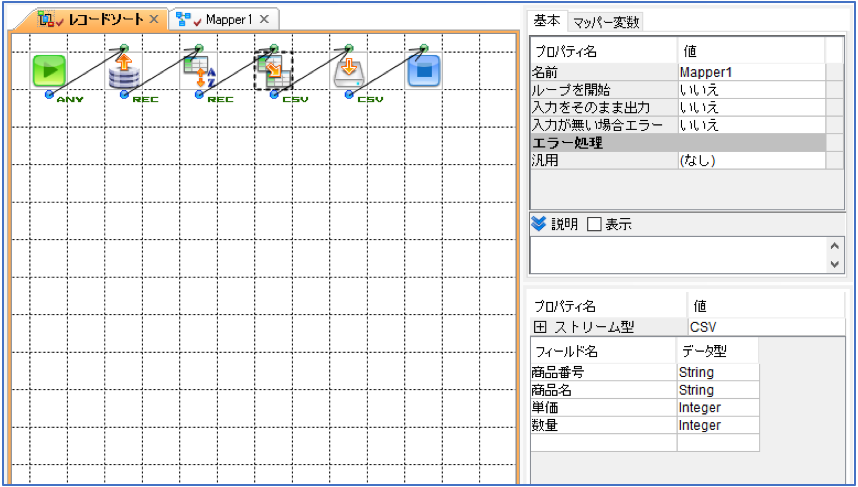Viewport: 858px width, 487px height.
Task: Select the blue End stop component
Action: tap(424, 71)
